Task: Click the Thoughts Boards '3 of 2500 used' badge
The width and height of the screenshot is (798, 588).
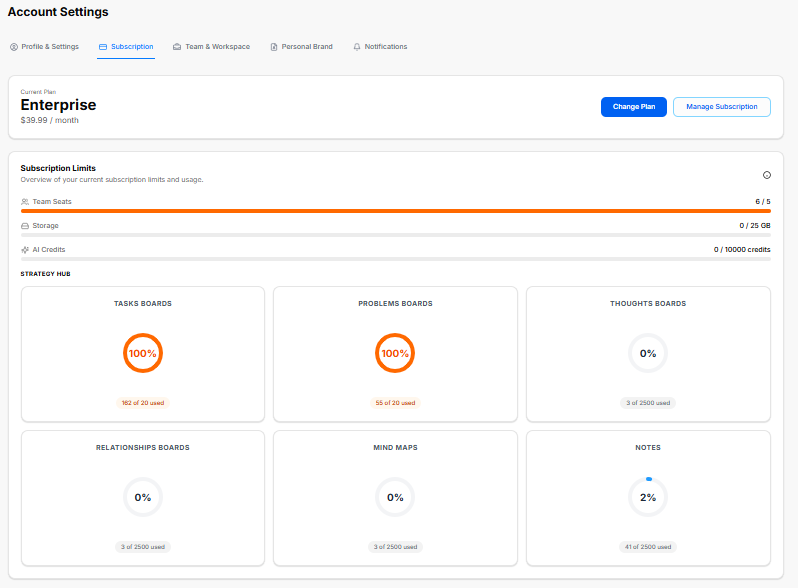Action: click(x=648, y=403)
